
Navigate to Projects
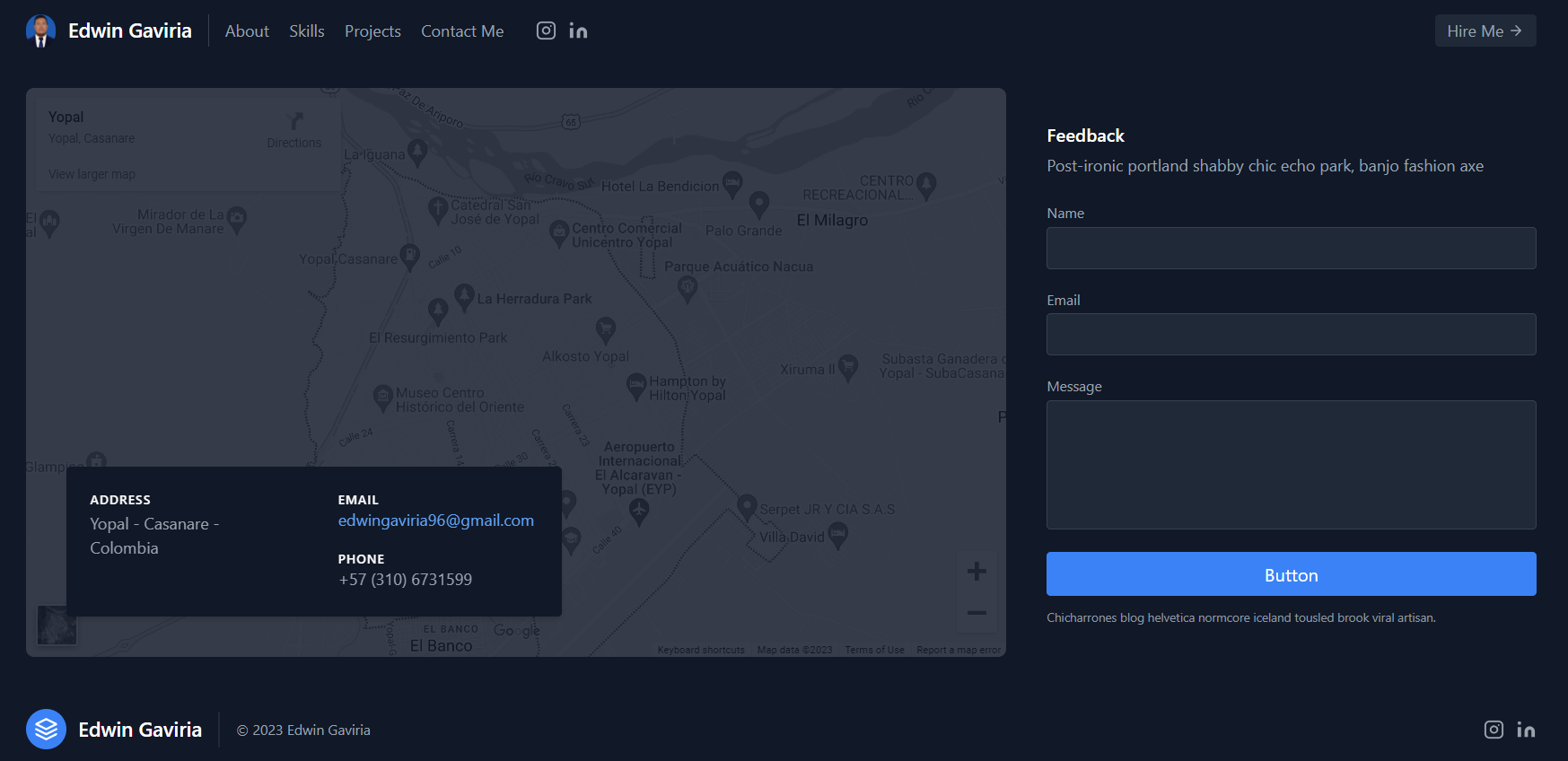(x=372, y=31)
